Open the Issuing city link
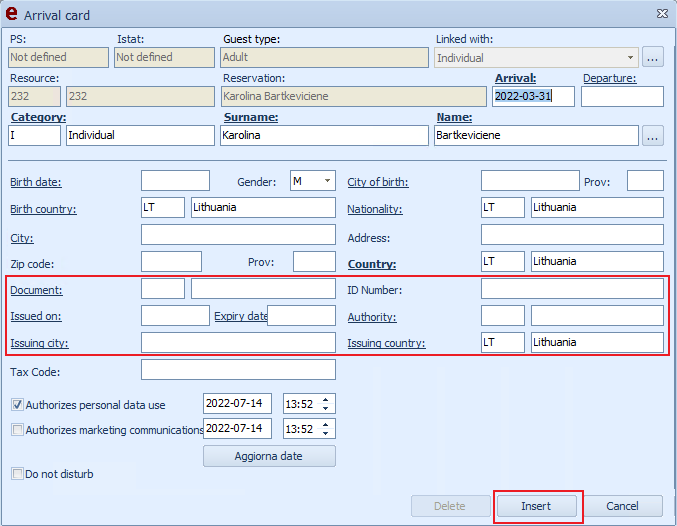677x526 pixels. coord(39,343)
